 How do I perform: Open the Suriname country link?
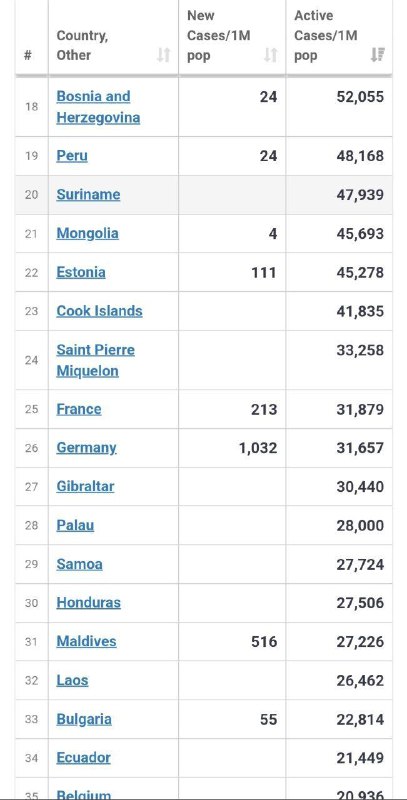(x=88, y=194)
